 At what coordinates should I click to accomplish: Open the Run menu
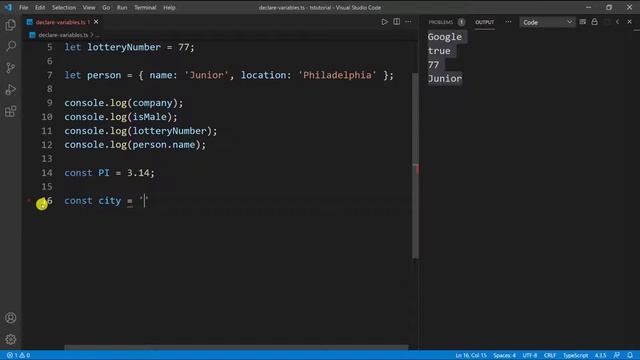click(x=122, y=7)
